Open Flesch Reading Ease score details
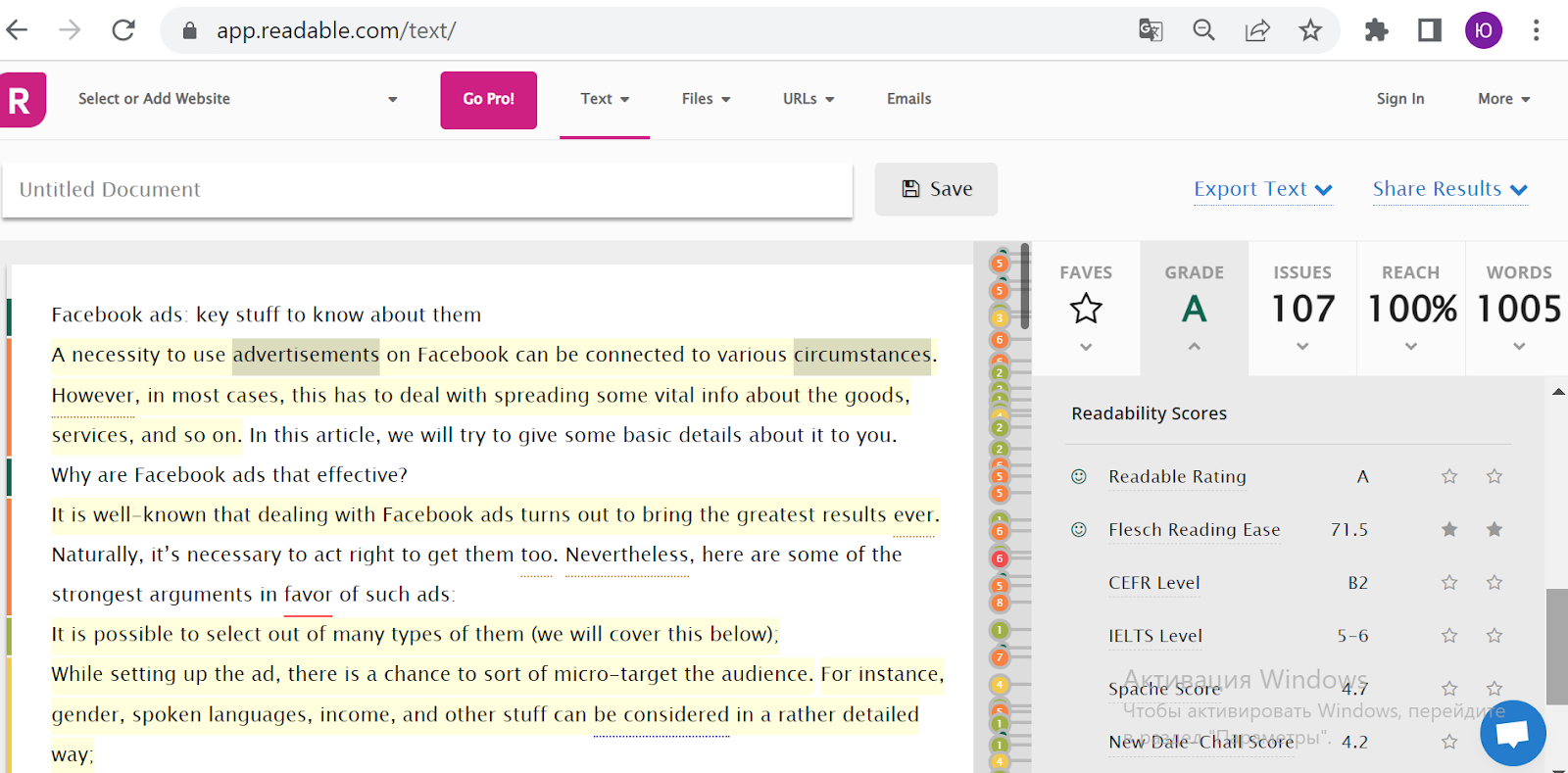 point(1195,529)
